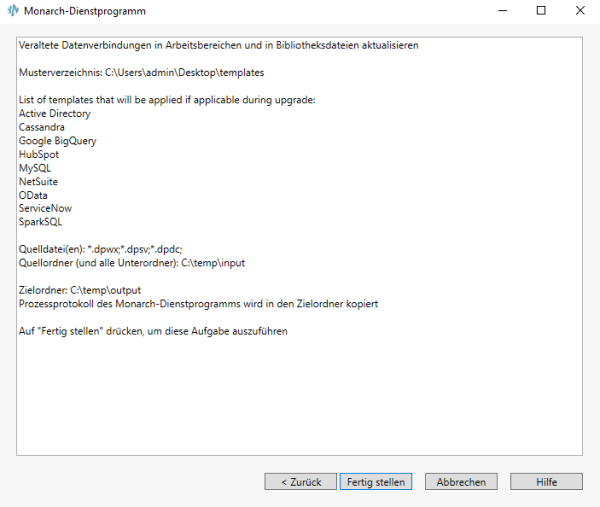Click the 'Zielordner: C:\temp\output' line
This screenshot has height=507, width=600.
[x=87, y=290]
